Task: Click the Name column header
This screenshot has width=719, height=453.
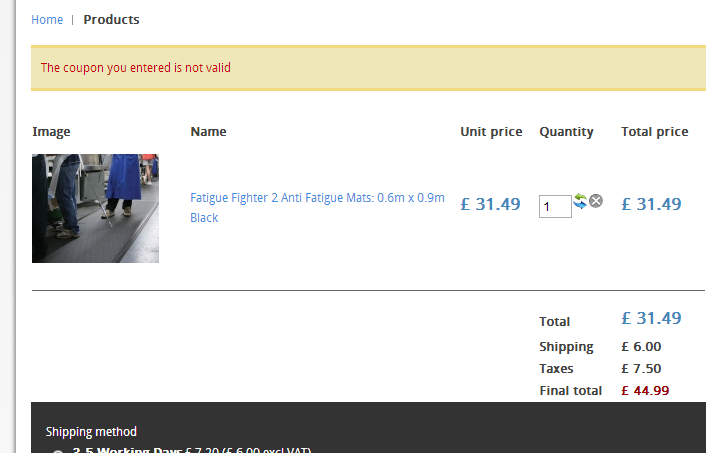Action: click(208, 132)
